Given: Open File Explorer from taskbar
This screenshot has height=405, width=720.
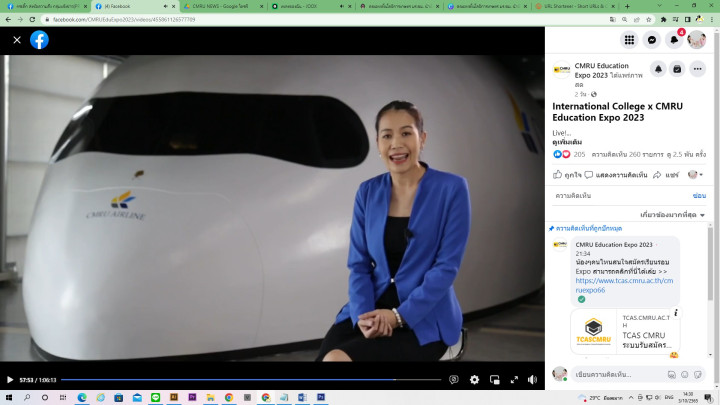Looking at the screenshot, I should (210, 397).
